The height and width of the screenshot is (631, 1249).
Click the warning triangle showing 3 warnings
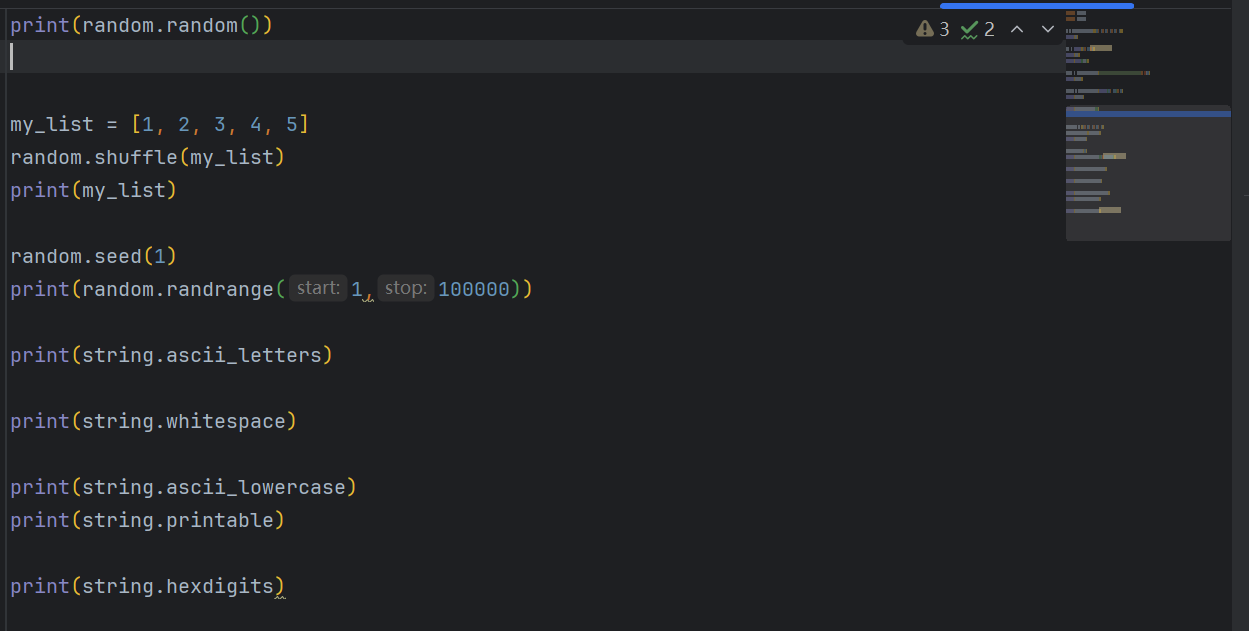point(924,29)
